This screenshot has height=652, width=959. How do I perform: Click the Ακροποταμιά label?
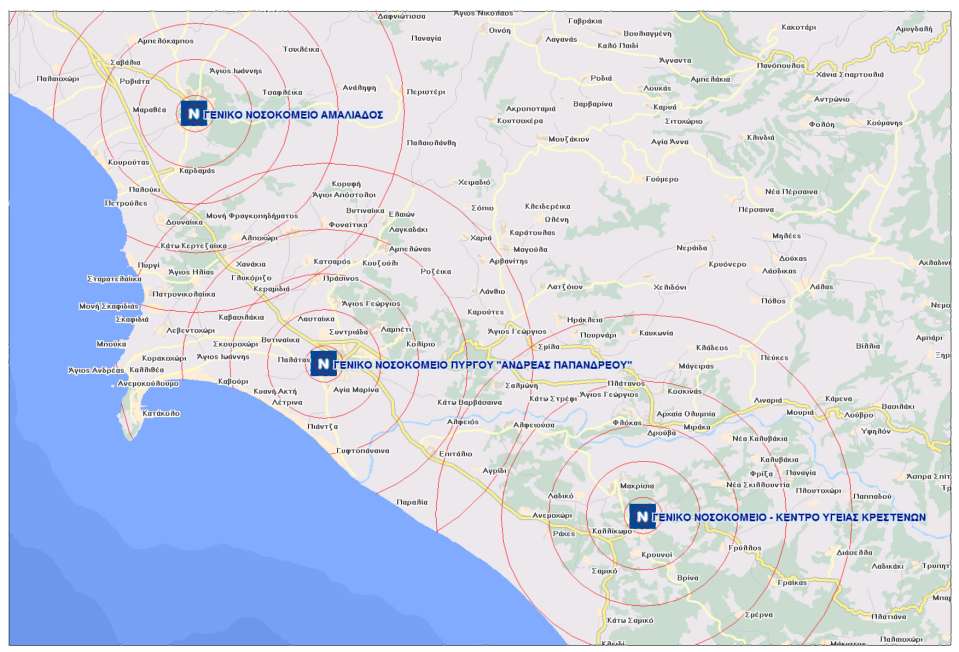(530, 108)
